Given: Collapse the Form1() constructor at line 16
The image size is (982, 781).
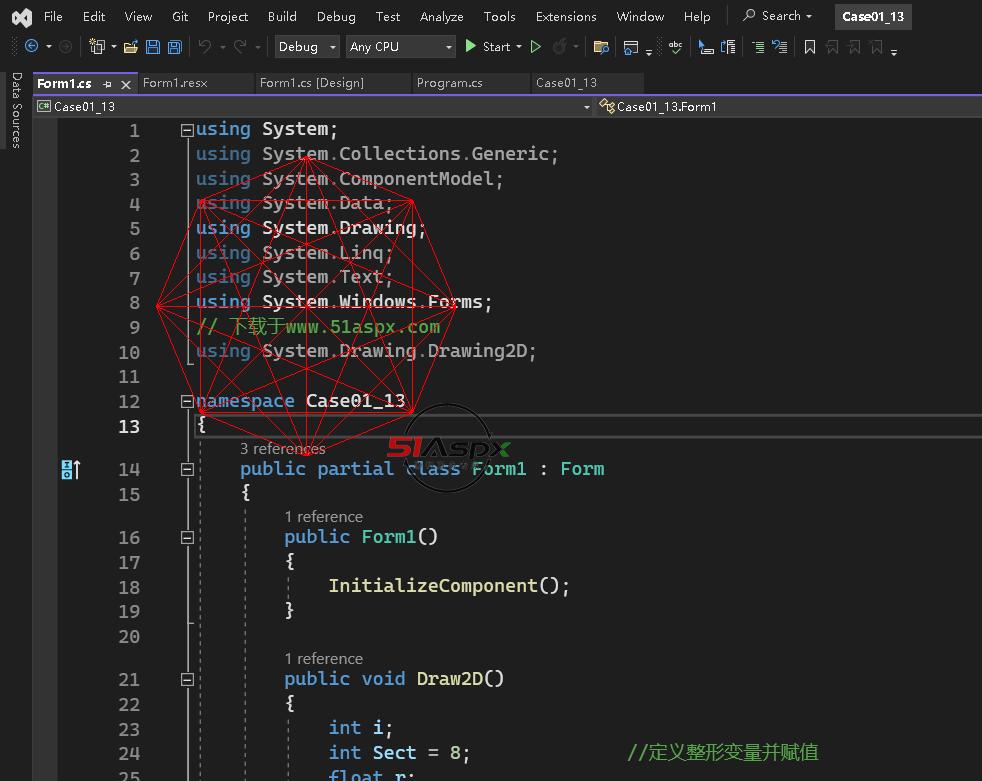Looking at the screenshot, I should [x=187, y=537].
